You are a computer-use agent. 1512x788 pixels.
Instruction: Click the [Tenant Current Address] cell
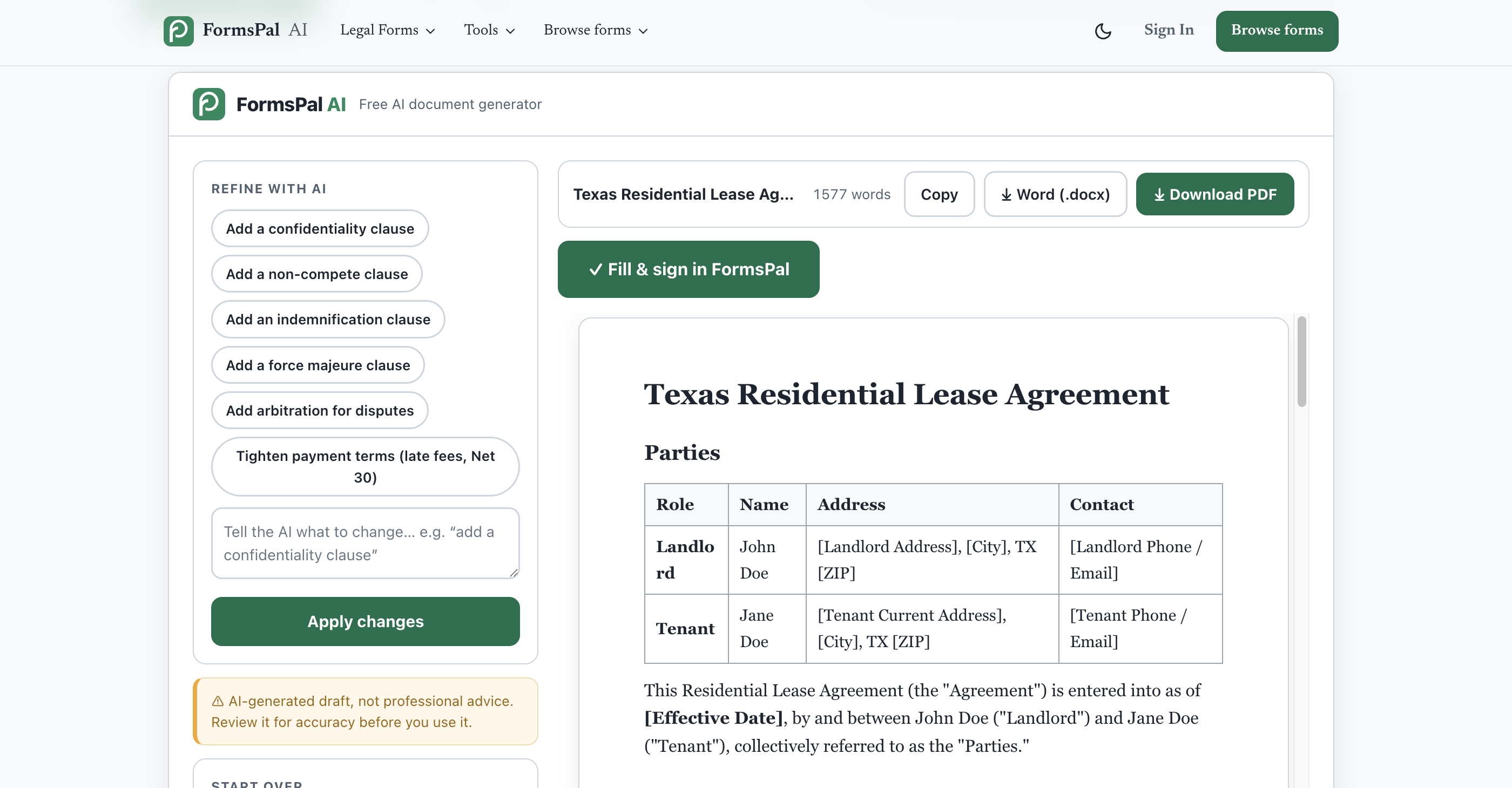(x=932, y=628)
